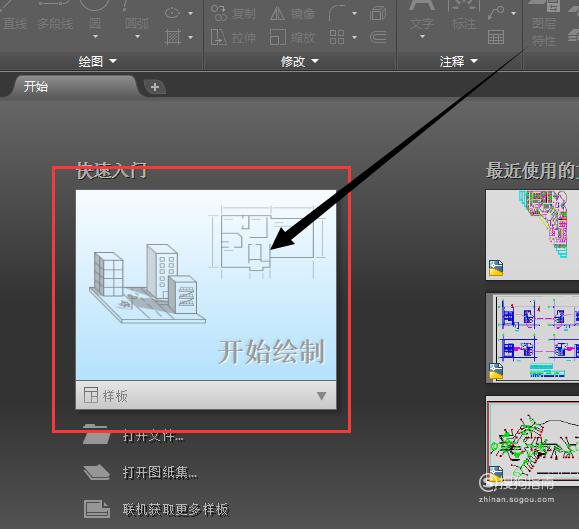Open the green-red site plan recent thumbnail

pyautogui.click(x=532, y=441)
